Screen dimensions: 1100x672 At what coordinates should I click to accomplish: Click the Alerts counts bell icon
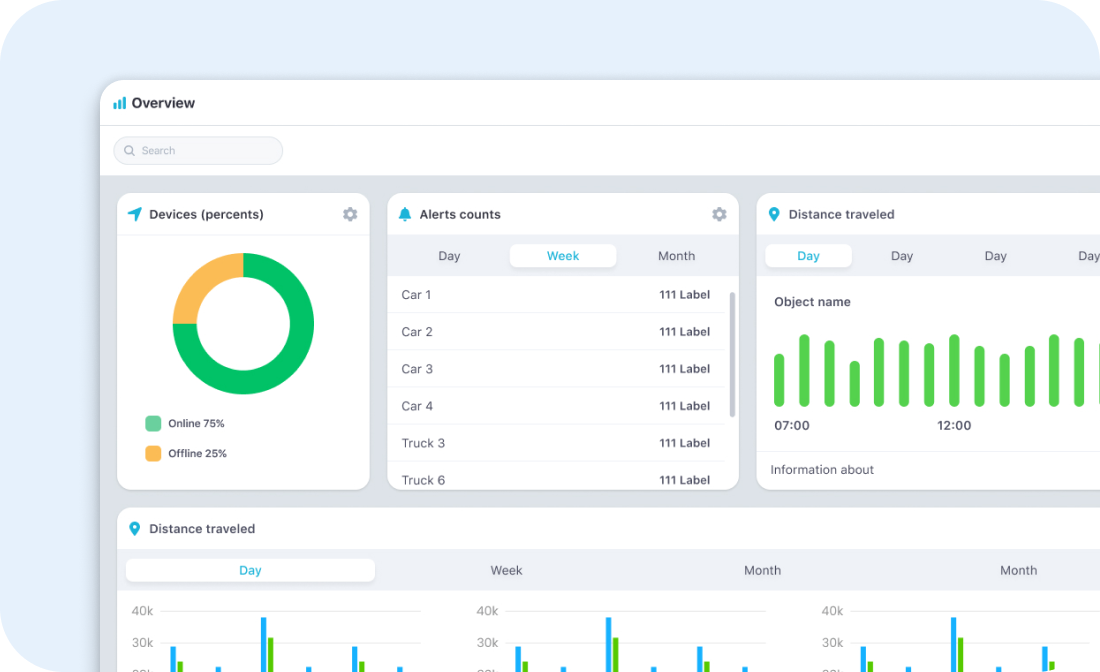pyautogui.click(x=405, y=214)
